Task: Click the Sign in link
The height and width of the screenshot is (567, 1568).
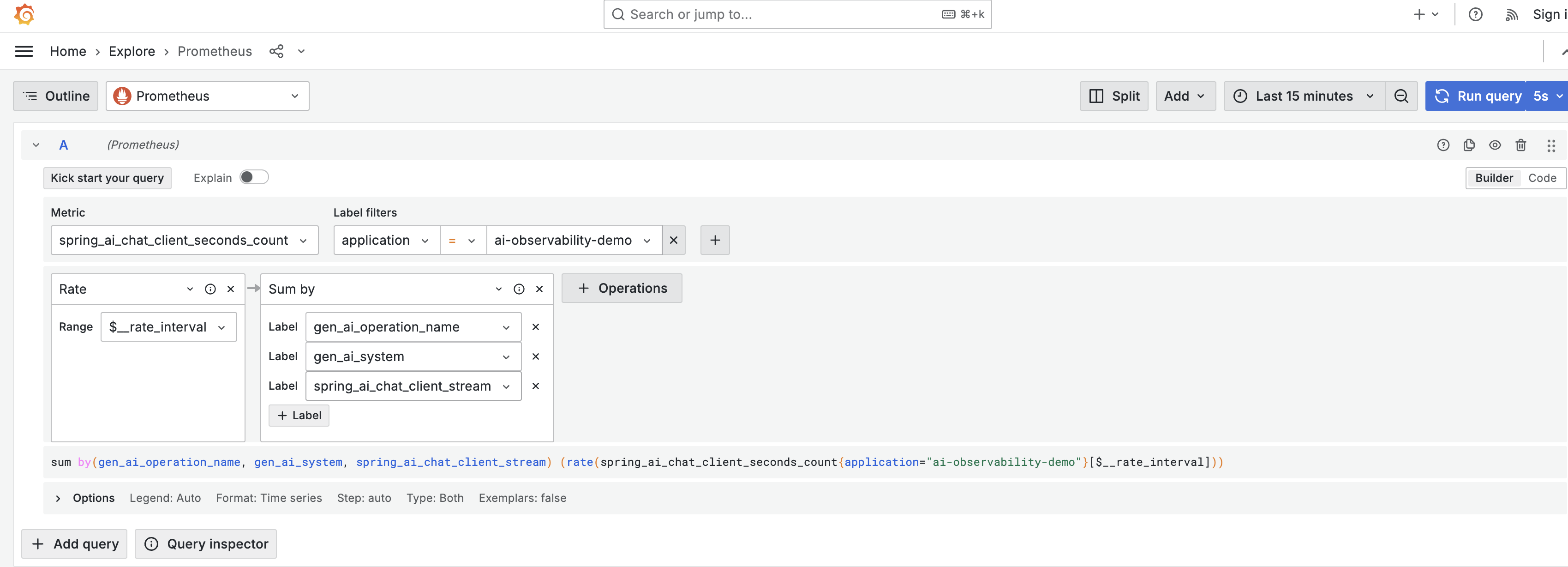Action: click(x=1549, y=14)
